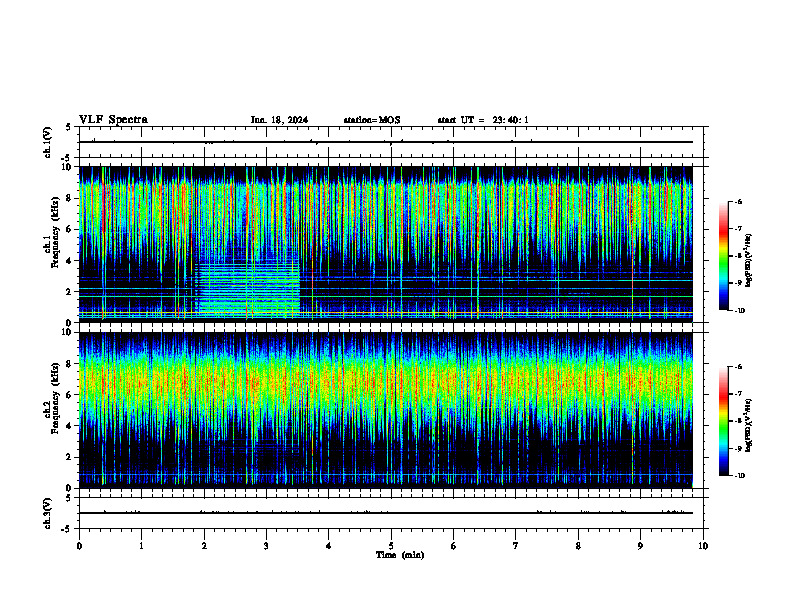The image size is (792, 612).
Task: Click time axis tick label '6'
Action: tap(453, 546)
